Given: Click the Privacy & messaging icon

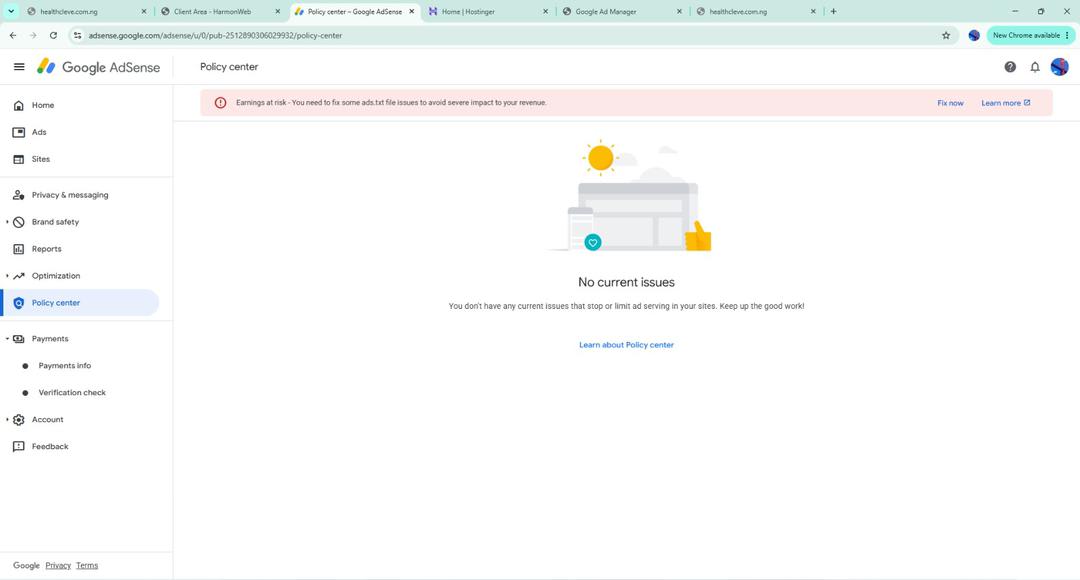Looking at the screenshot, I should (x=19, y=195).
